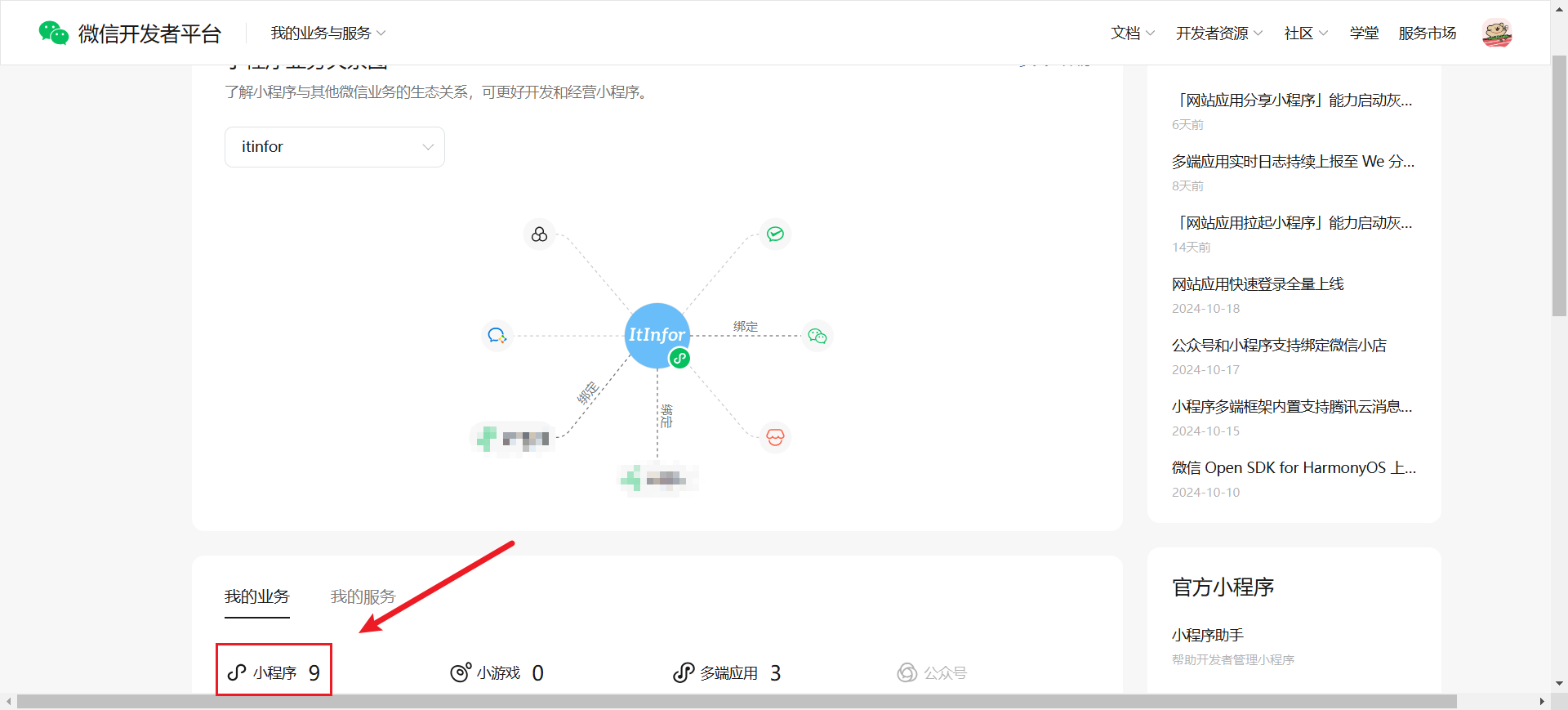Screen dimensions: 1568x710
Task: Click the 官方小程序 heading
Action: tap(1223, 587)
